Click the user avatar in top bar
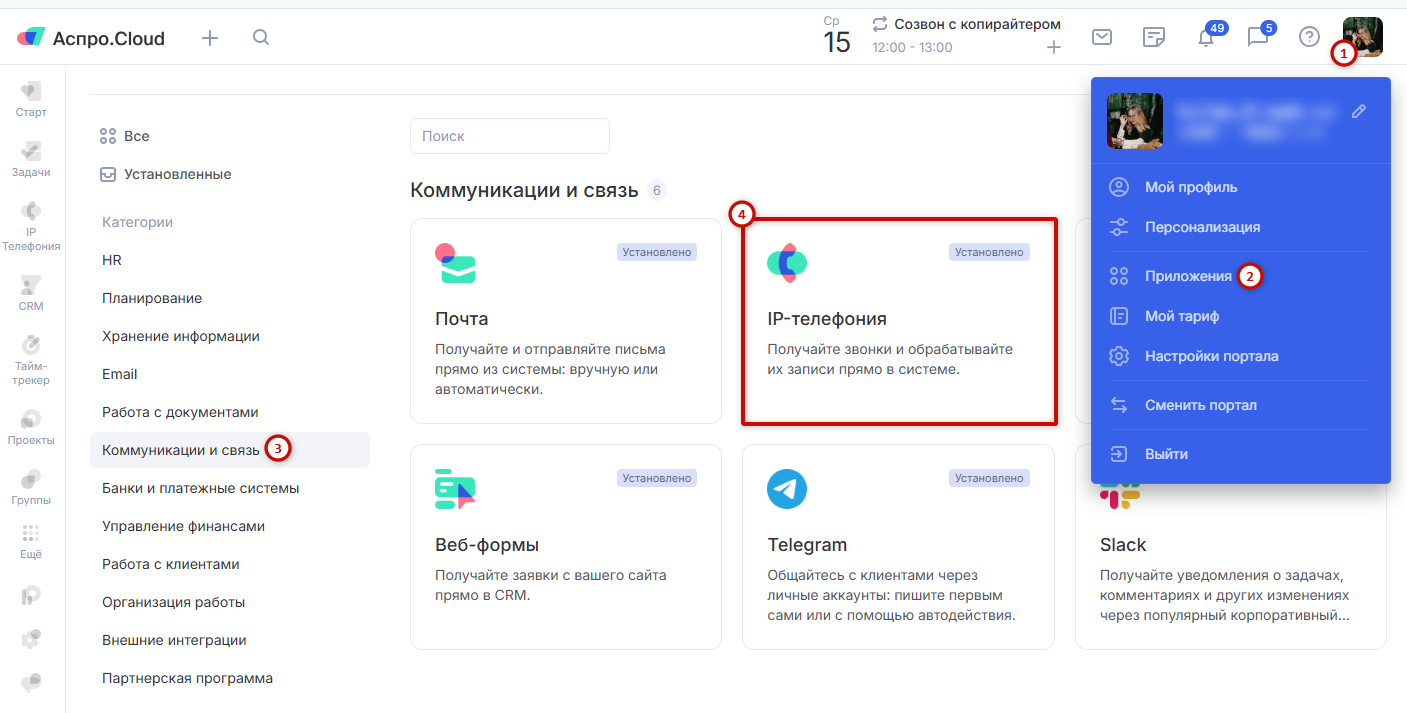1407x713 pixels. [x=1362, y=37]
